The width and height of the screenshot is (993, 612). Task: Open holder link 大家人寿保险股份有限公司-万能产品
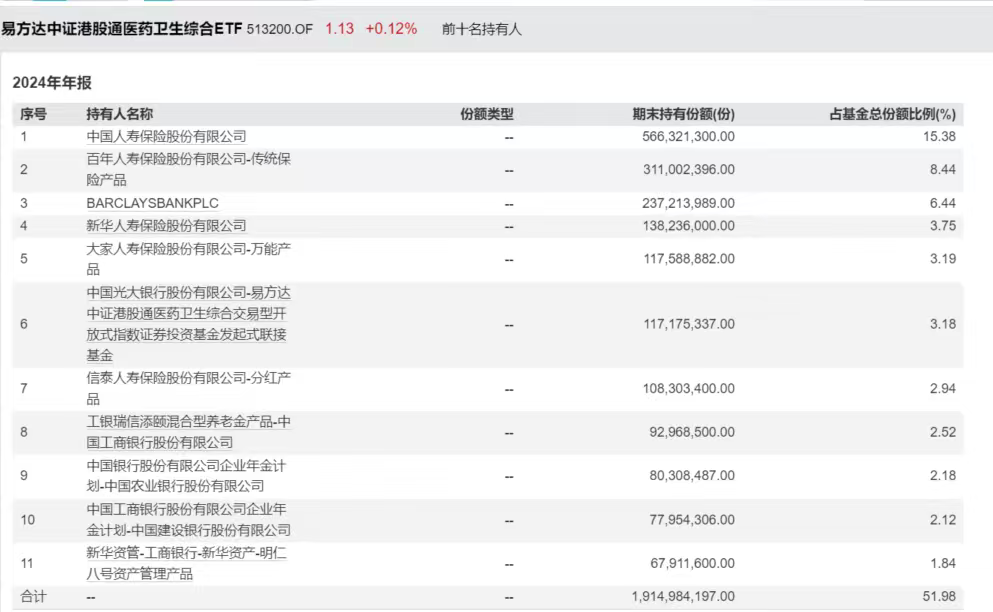[189, 258]
